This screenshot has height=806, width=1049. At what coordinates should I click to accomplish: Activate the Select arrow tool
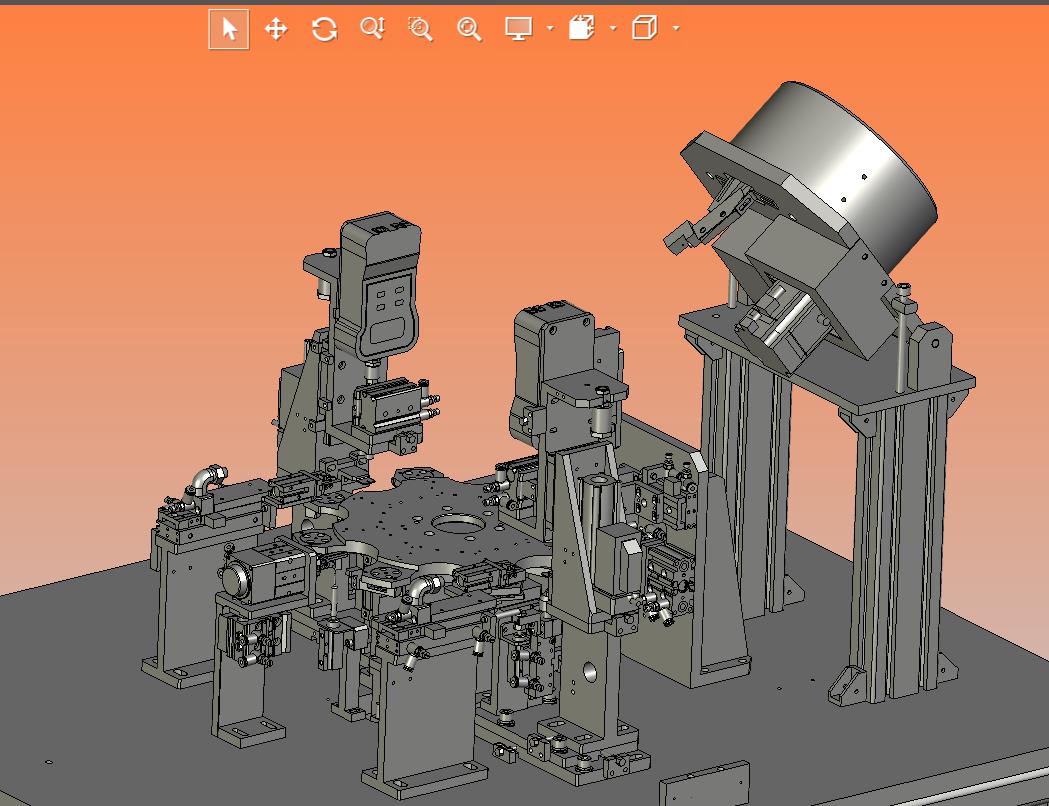pyautogui.click(x=229, y=29)
